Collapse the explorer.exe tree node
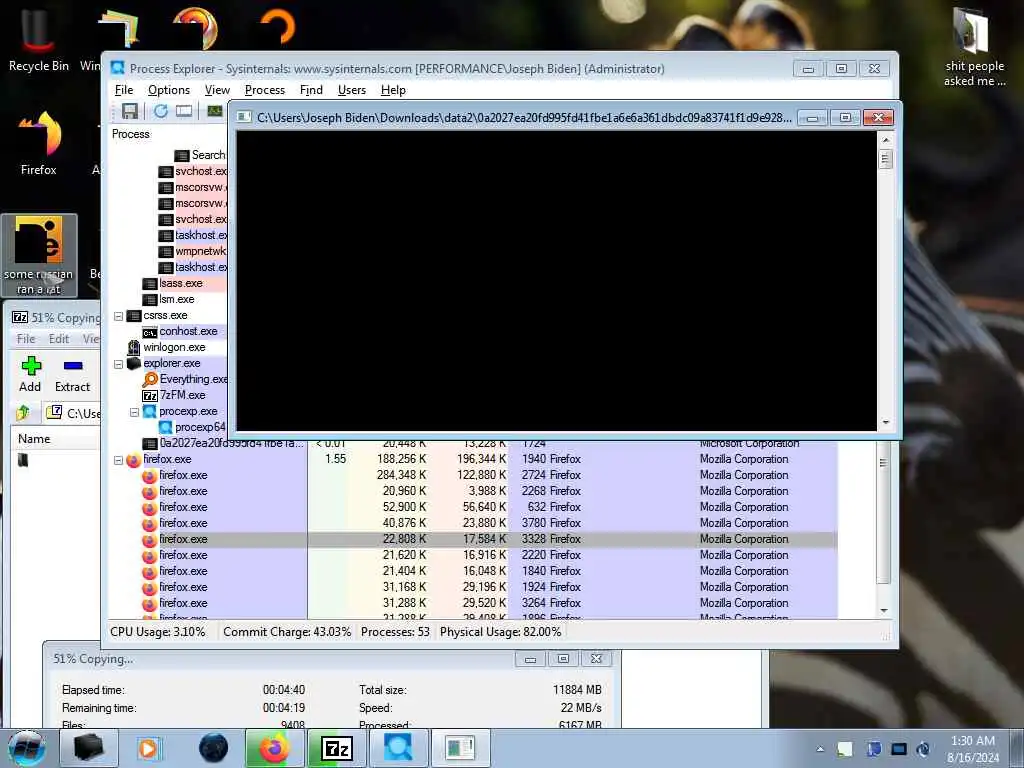 coord(118,364)
